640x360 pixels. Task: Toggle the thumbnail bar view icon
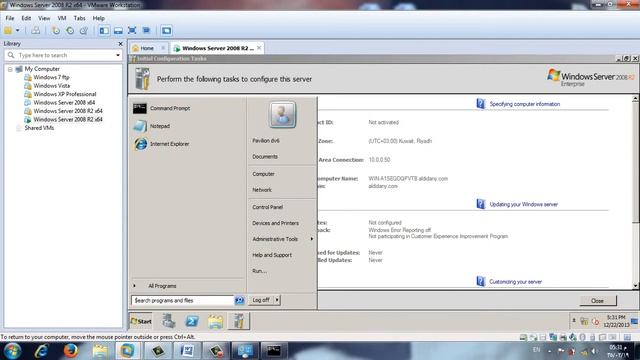[x=118, y=31]
